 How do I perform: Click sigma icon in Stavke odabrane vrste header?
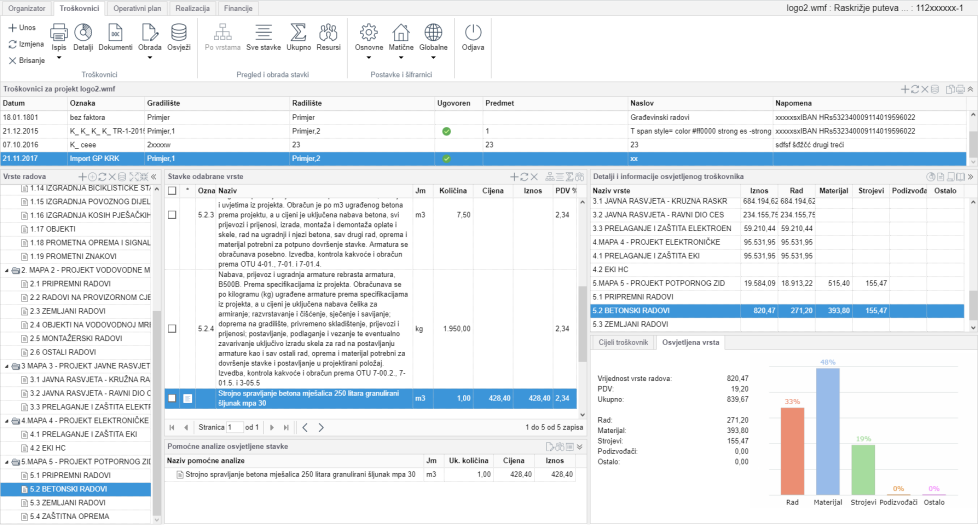coord(569,177)
